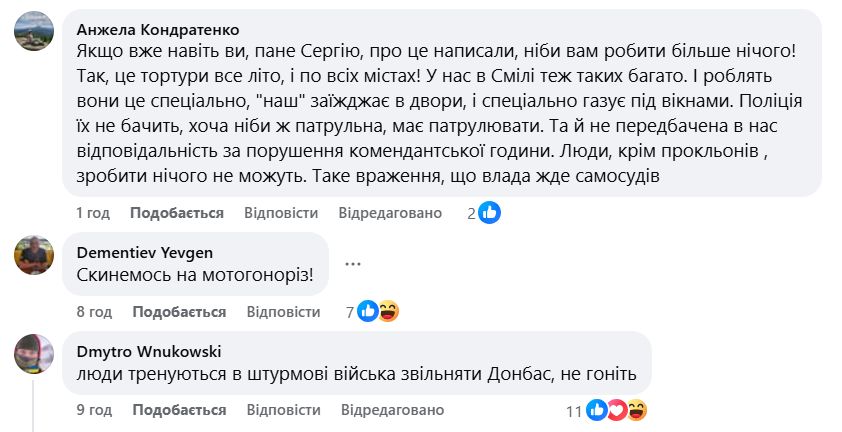Image resolution: width=842 pixels, height=432 pixels.
Task: Click the like reaction icon on Dementiev's comment
Action: 368,312
